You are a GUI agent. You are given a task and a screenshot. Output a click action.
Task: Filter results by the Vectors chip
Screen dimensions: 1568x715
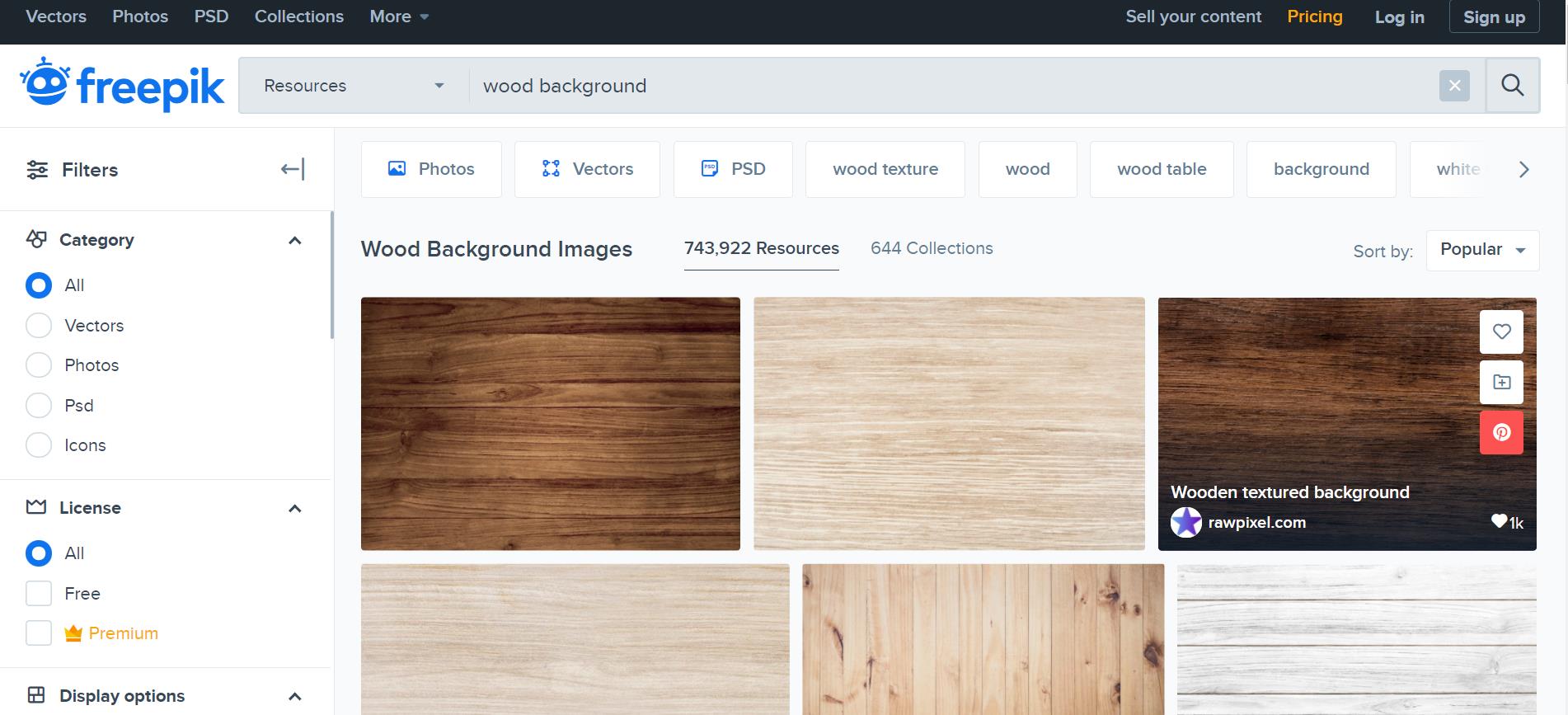click(587, 169)
